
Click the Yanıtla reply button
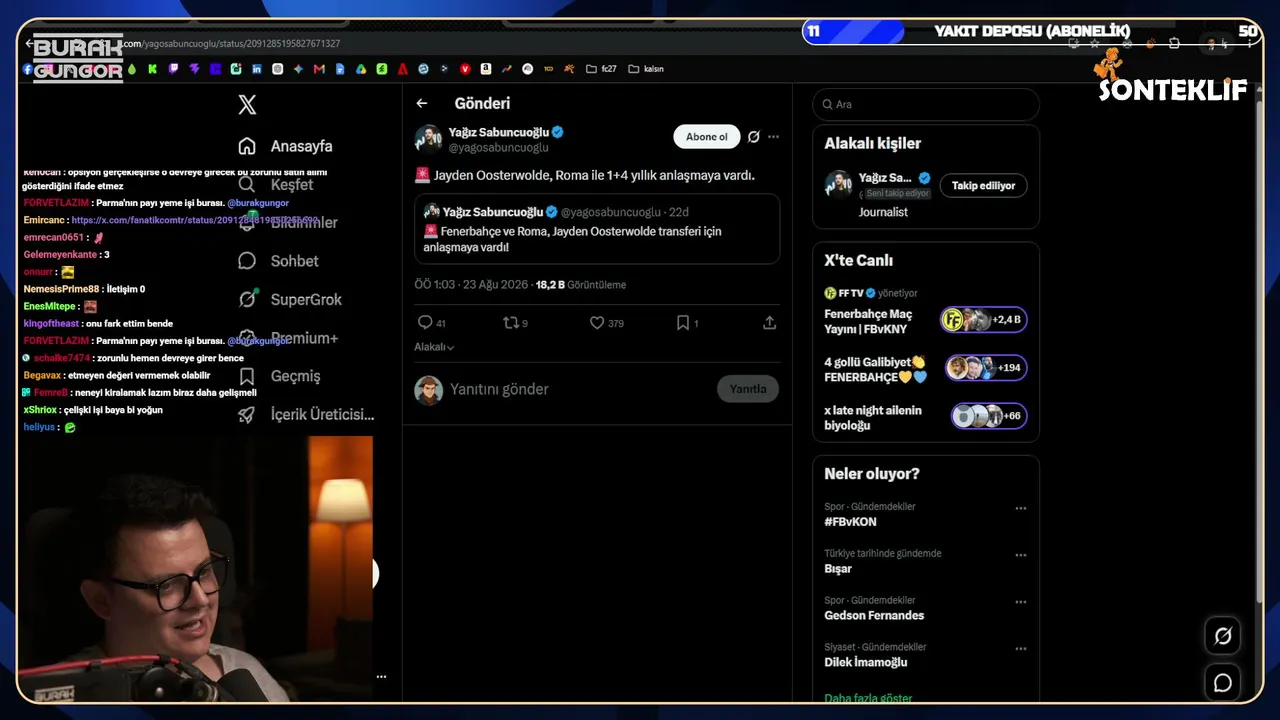748,389
